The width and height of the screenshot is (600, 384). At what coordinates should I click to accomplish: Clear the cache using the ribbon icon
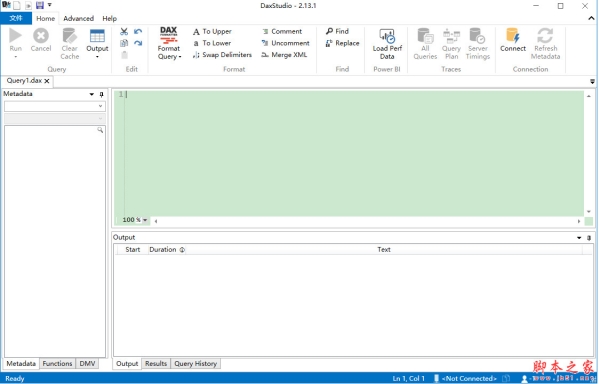click(69, 36)
